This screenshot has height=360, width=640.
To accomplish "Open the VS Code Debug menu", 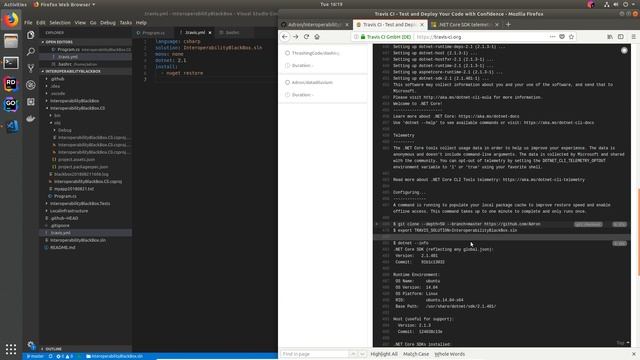I will pyautogui.click(x=108, y=23).
